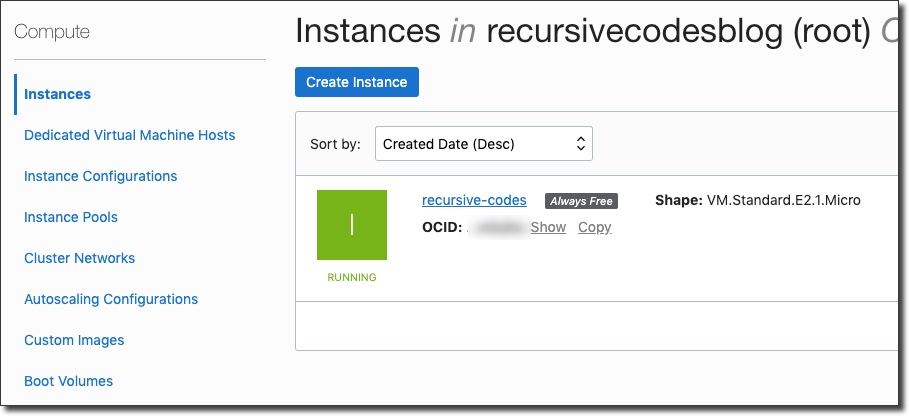Open Instance Configurations page
The image size is (909, 416).
(100, 176)
